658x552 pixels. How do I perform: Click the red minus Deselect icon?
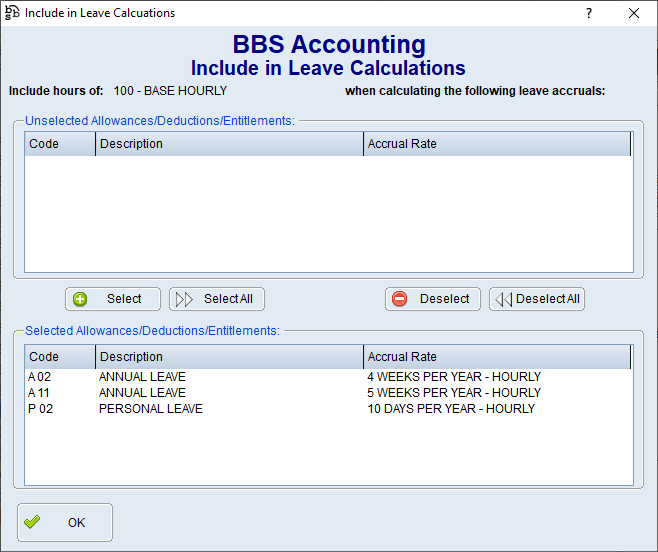click(x=400, y=299)
